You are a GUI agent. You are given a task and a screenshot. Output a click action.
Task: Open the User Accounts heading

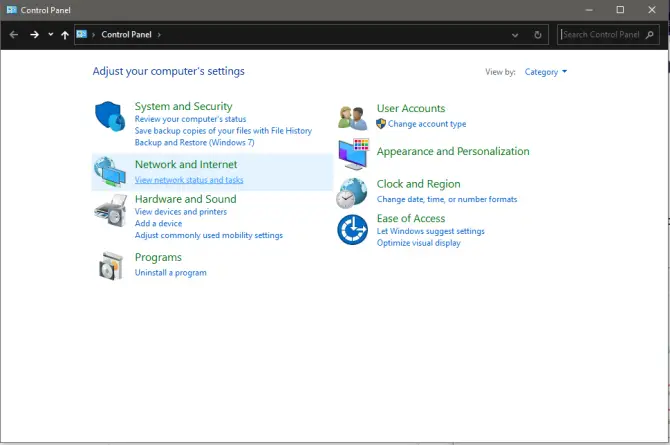click(x=411, y=109)
